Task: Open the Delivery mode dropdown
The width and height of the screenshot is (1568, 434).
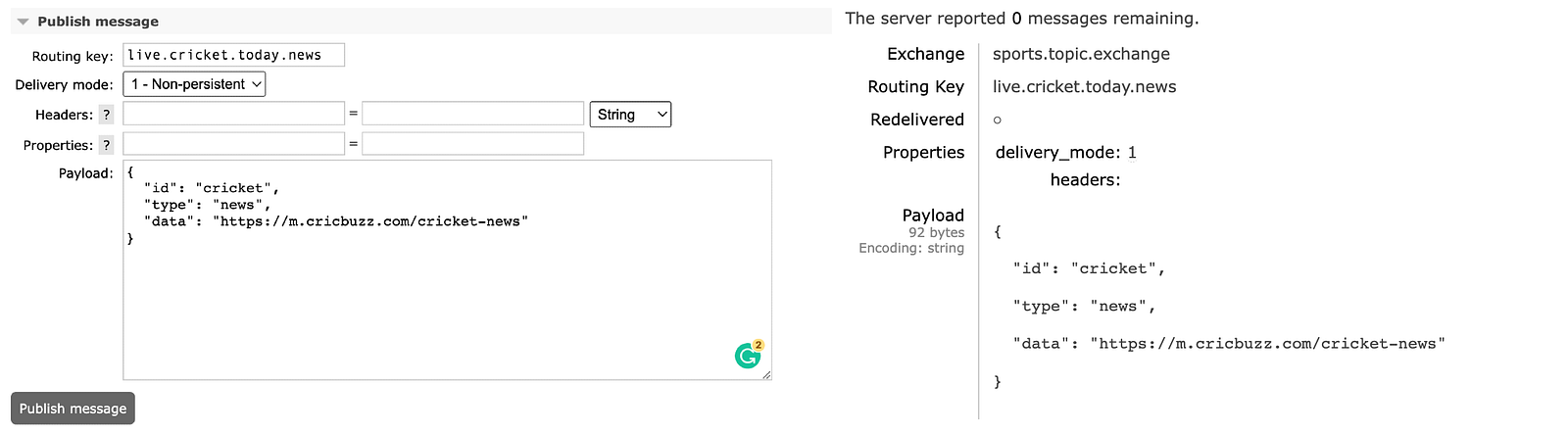Action: pos(194,84)
